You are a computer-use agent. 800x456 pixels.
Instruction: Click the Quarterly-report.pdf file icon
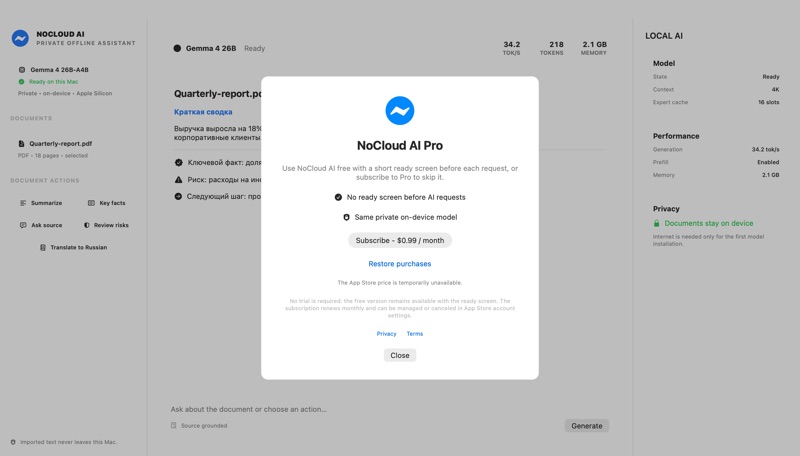point(21,144)
